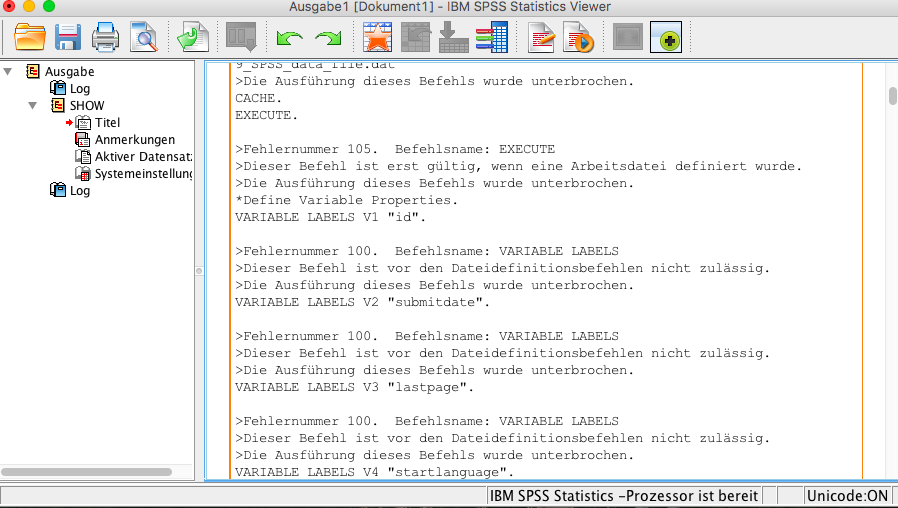Screen dimensions: 898x508
Task: Click the Print icon in the toolbar
Action: 105,38
